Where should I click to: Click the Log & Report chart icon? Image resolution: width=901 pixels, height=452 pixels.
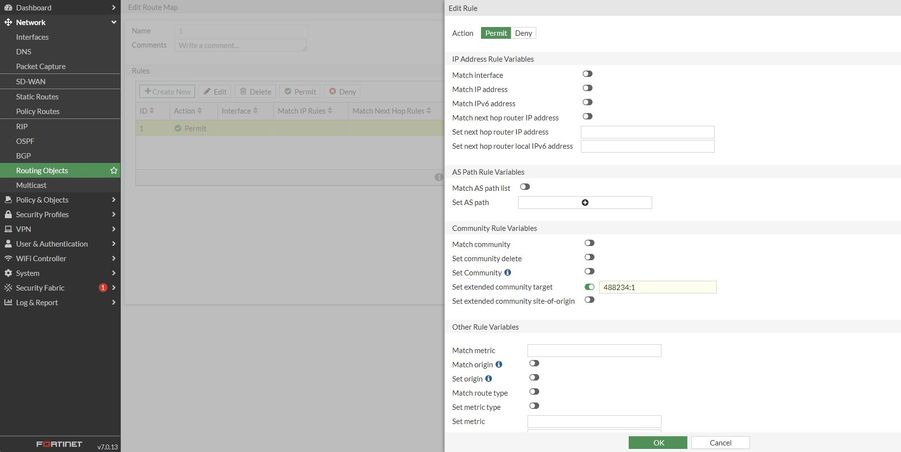(x=8, y=303)
